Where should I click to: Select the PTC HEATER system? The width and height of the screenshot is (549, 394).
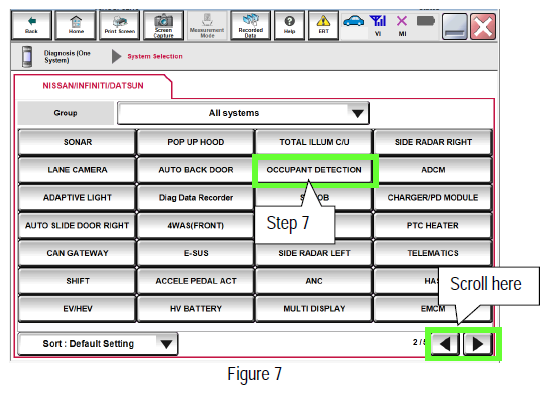tap(433, 226)
